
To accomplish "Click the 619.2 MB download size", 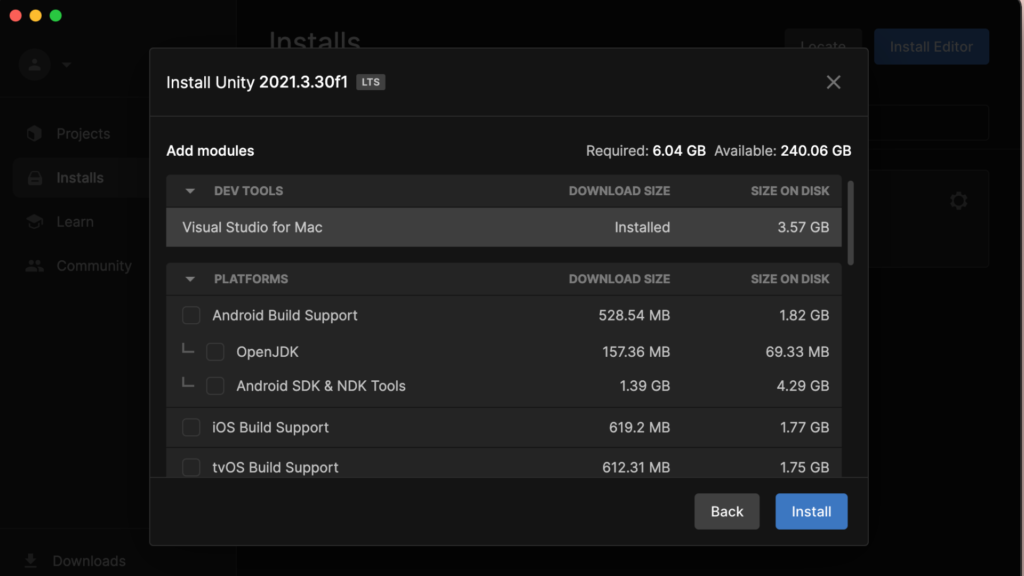I will pos(639,428).
